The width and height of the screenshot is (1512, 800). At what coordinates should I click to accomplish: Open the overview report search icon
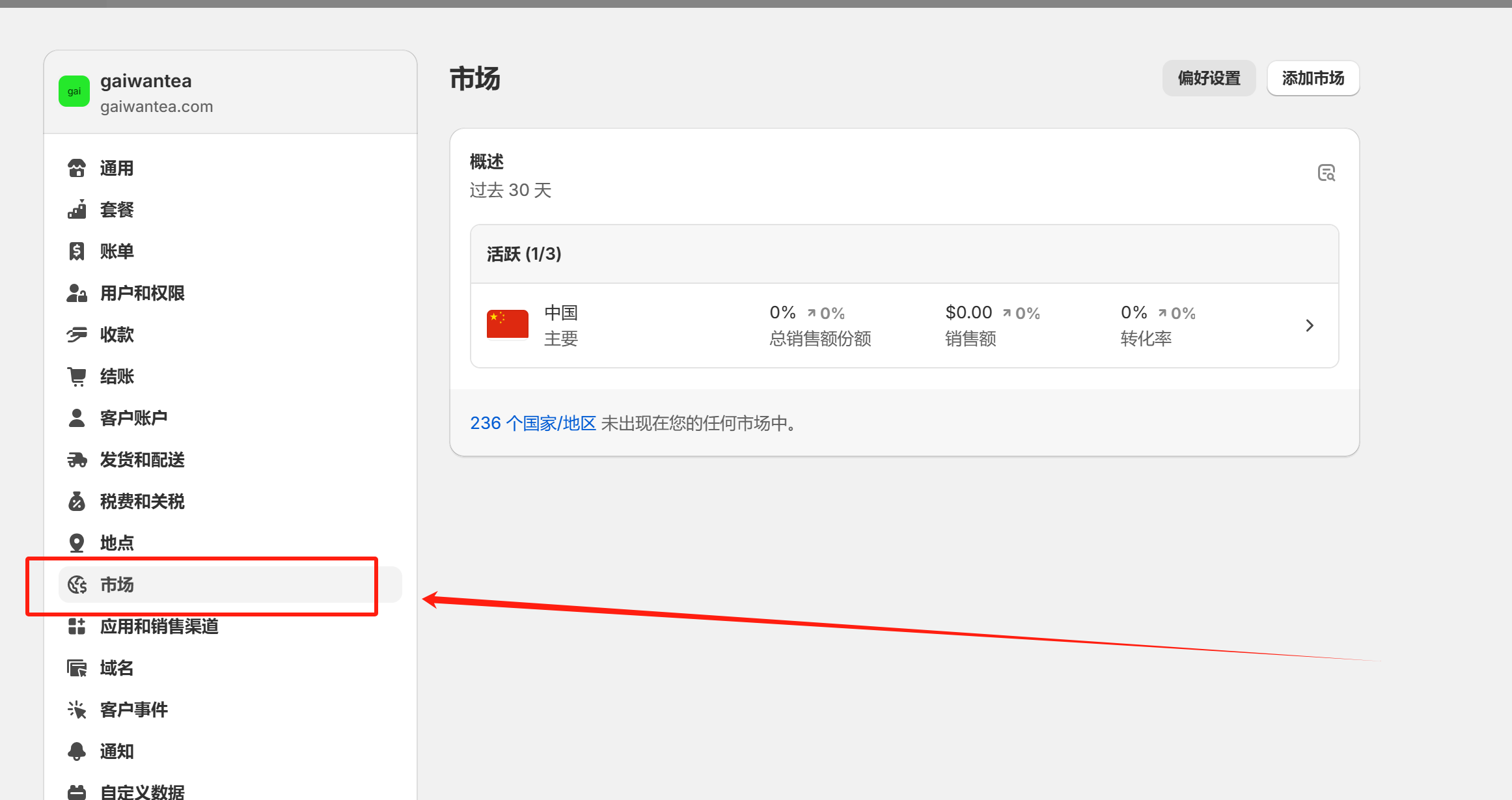(x=1326, y=173)
